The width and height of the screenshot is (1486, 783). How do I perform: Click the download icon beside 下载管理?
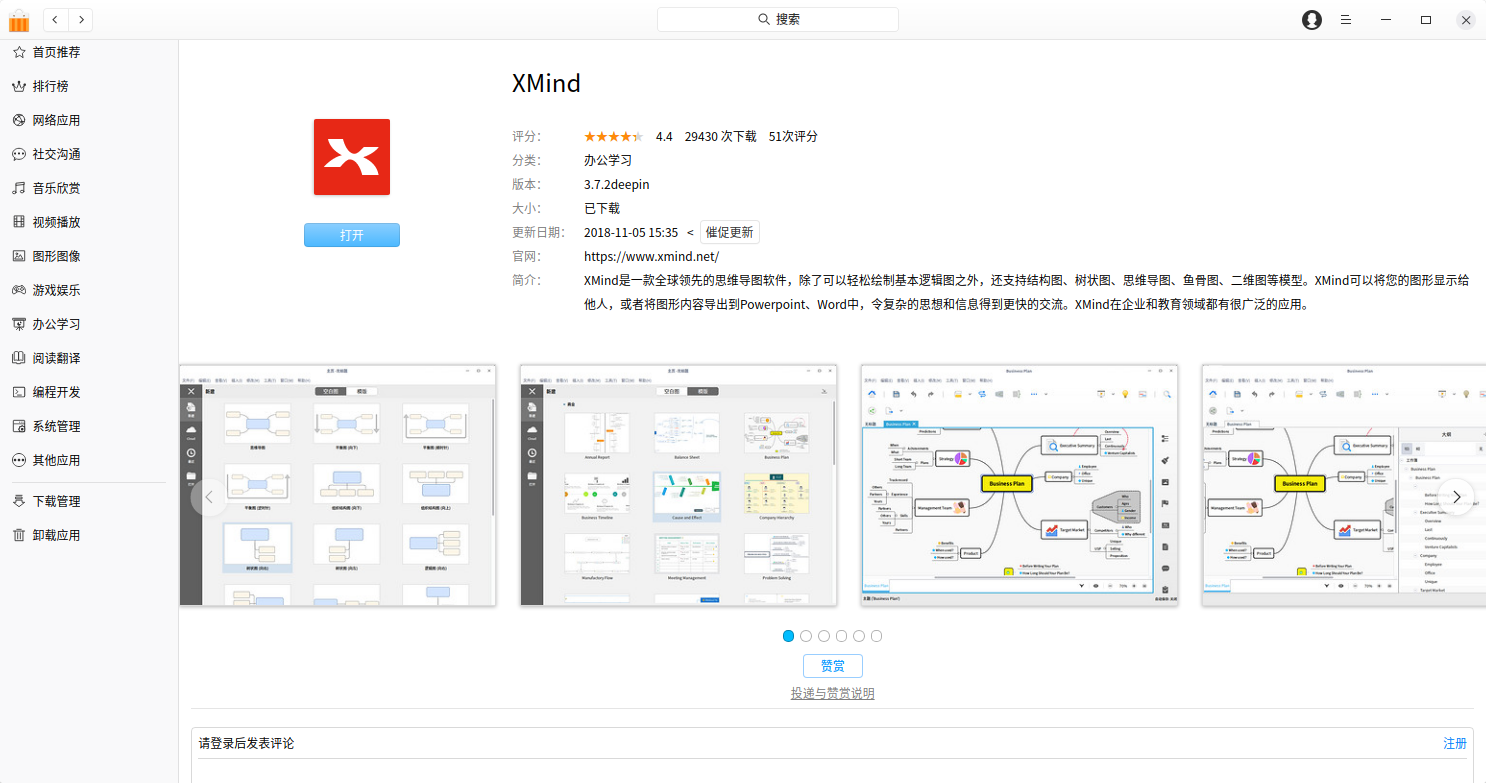pos(19,501)
